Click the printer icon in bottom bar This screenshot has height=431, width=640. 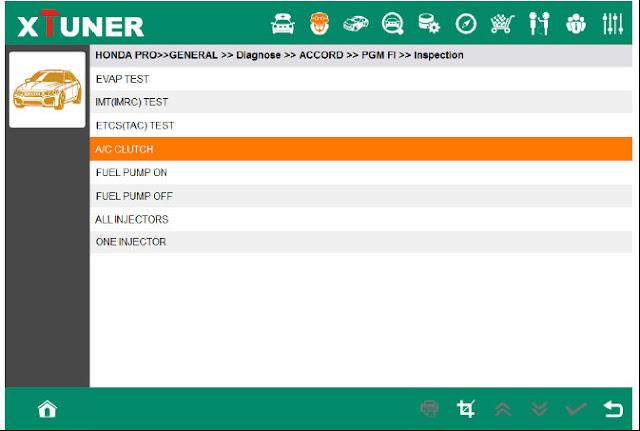point(429,409)
